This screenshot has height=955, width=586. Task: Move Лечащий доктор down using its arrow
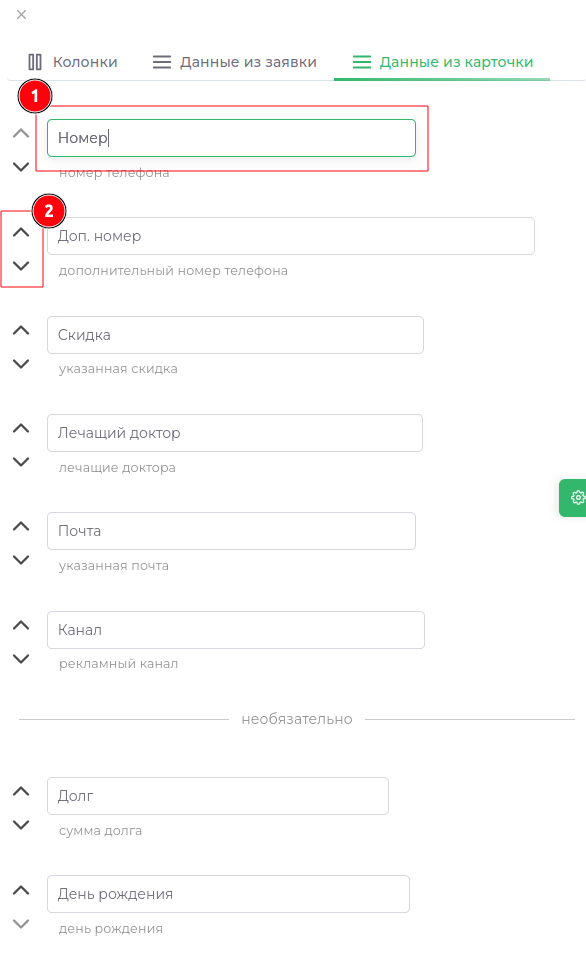(x=21, y=461)
